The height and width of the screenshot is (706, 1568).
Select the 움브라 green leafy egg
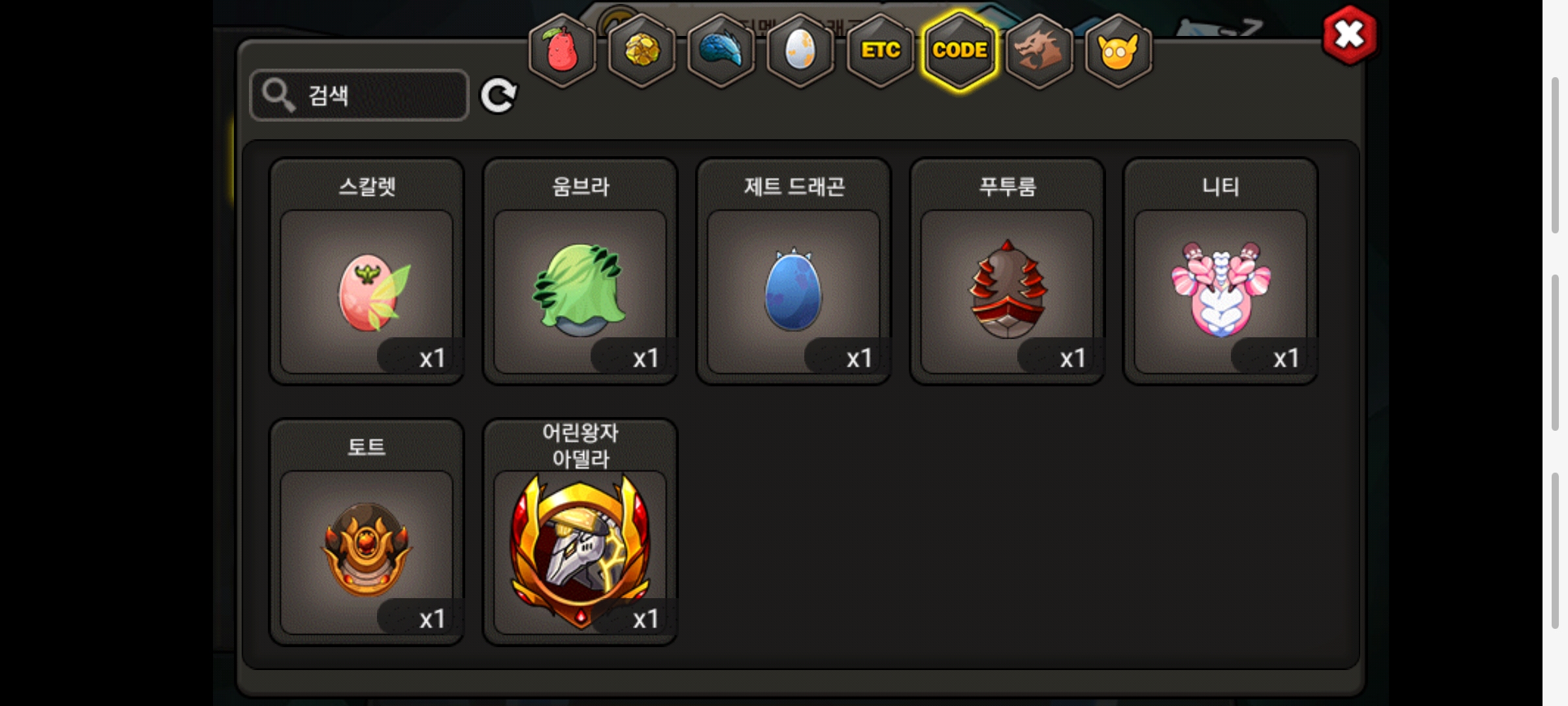(x=580, y=271)
